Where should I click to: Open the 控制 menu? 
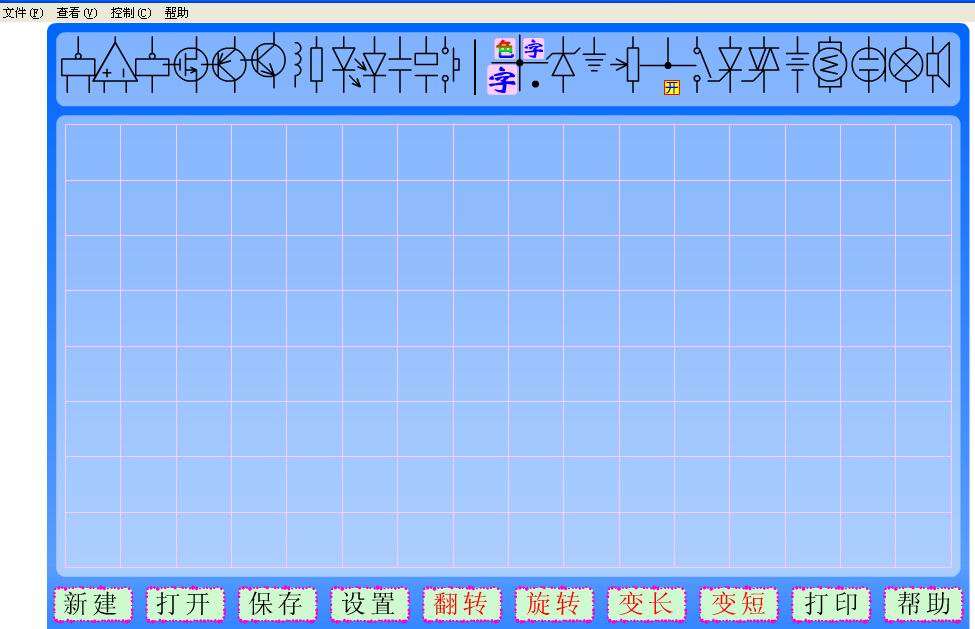click(131, 13)
